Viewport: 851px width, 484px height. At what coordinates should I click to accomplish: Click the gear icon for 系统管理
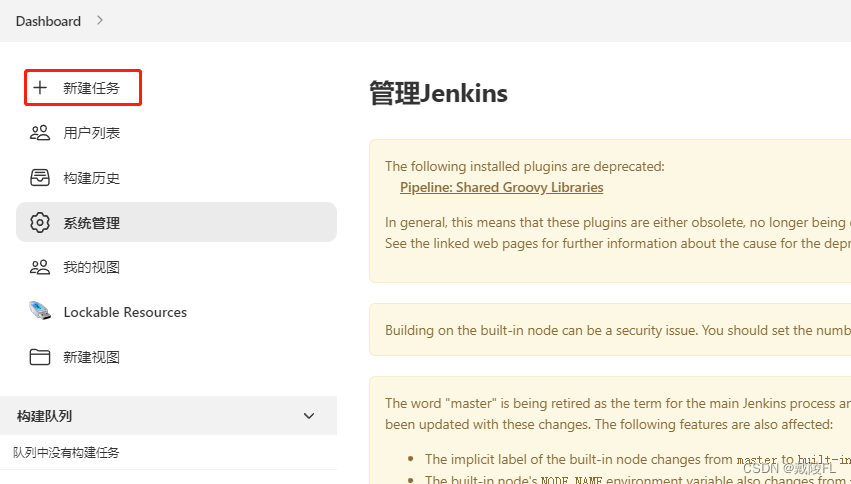pyautogui.click(x=40, y=222)
